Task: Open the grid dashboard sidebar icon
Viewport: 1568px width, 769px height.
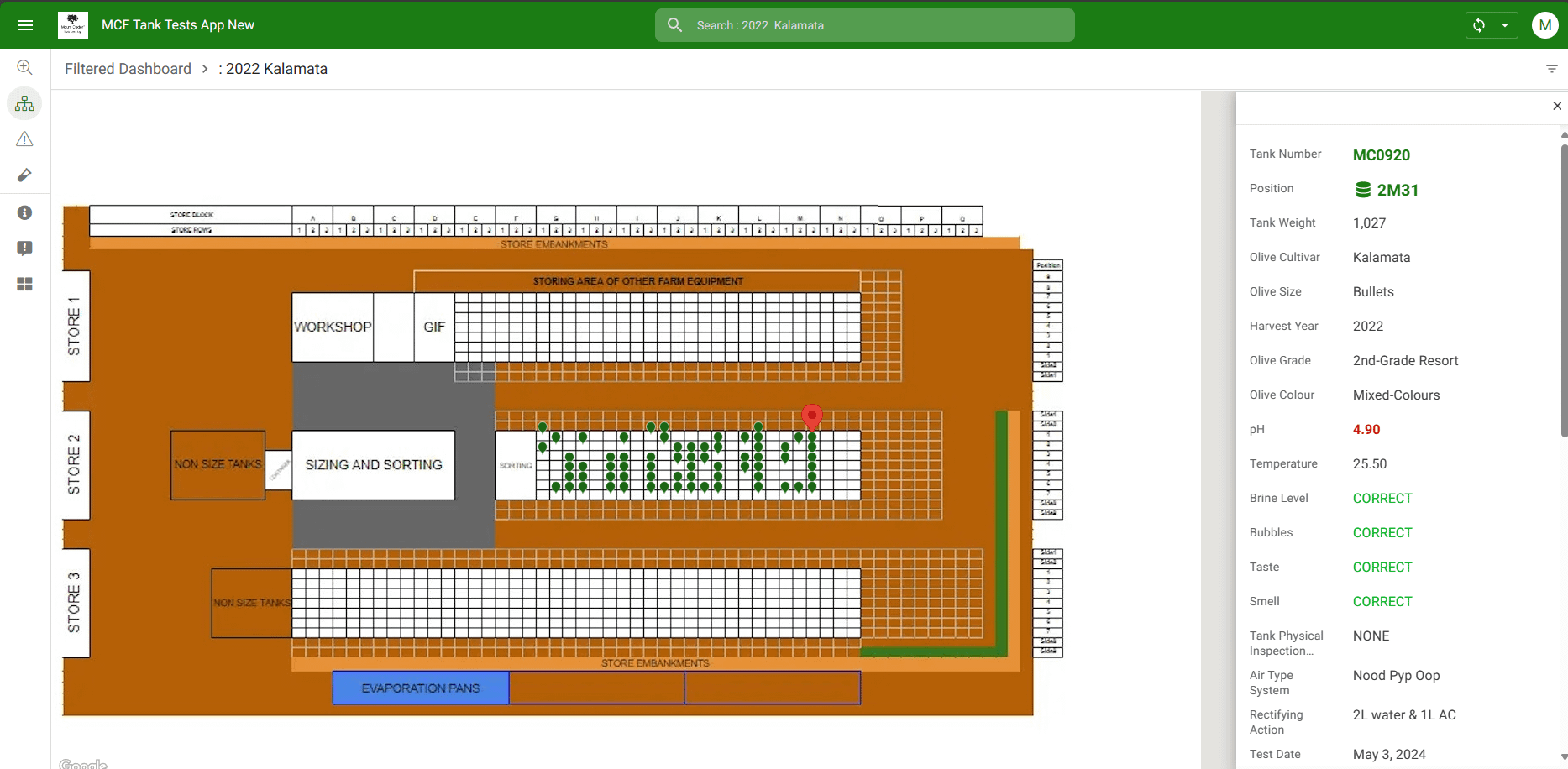Action: click(25, 285)
